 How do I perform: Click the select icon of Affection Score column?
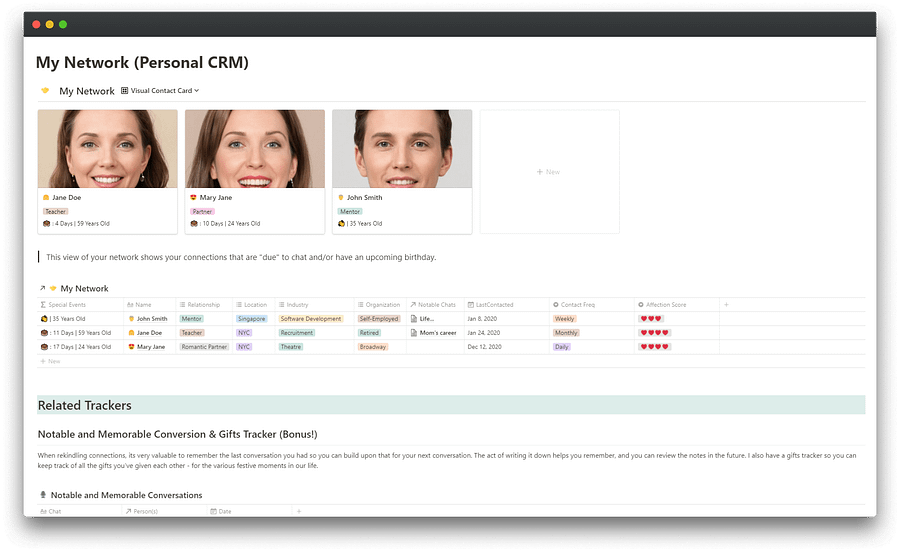coord(641,305)
